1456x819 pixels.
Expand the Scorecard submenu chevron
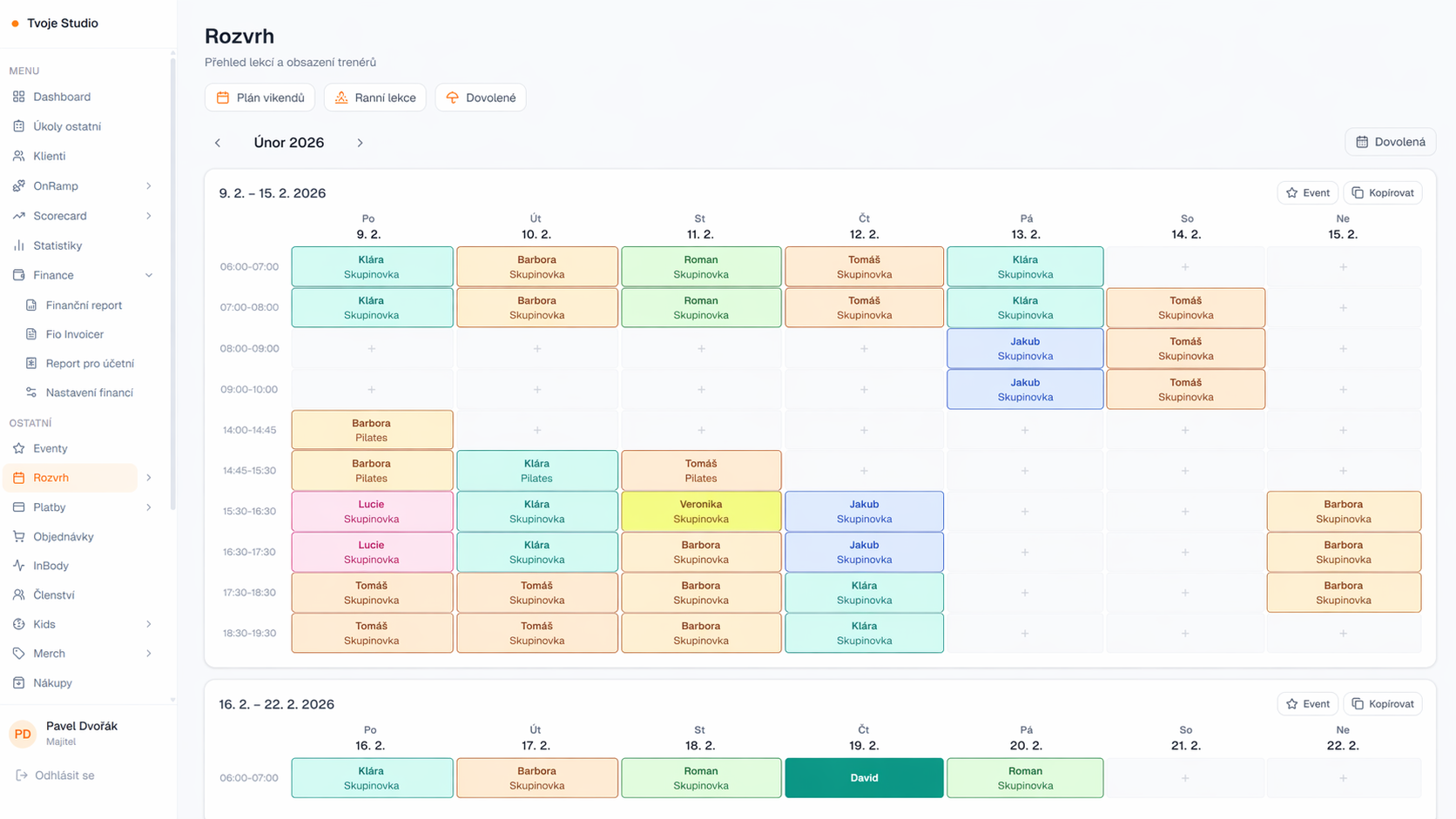click(149, 215)
